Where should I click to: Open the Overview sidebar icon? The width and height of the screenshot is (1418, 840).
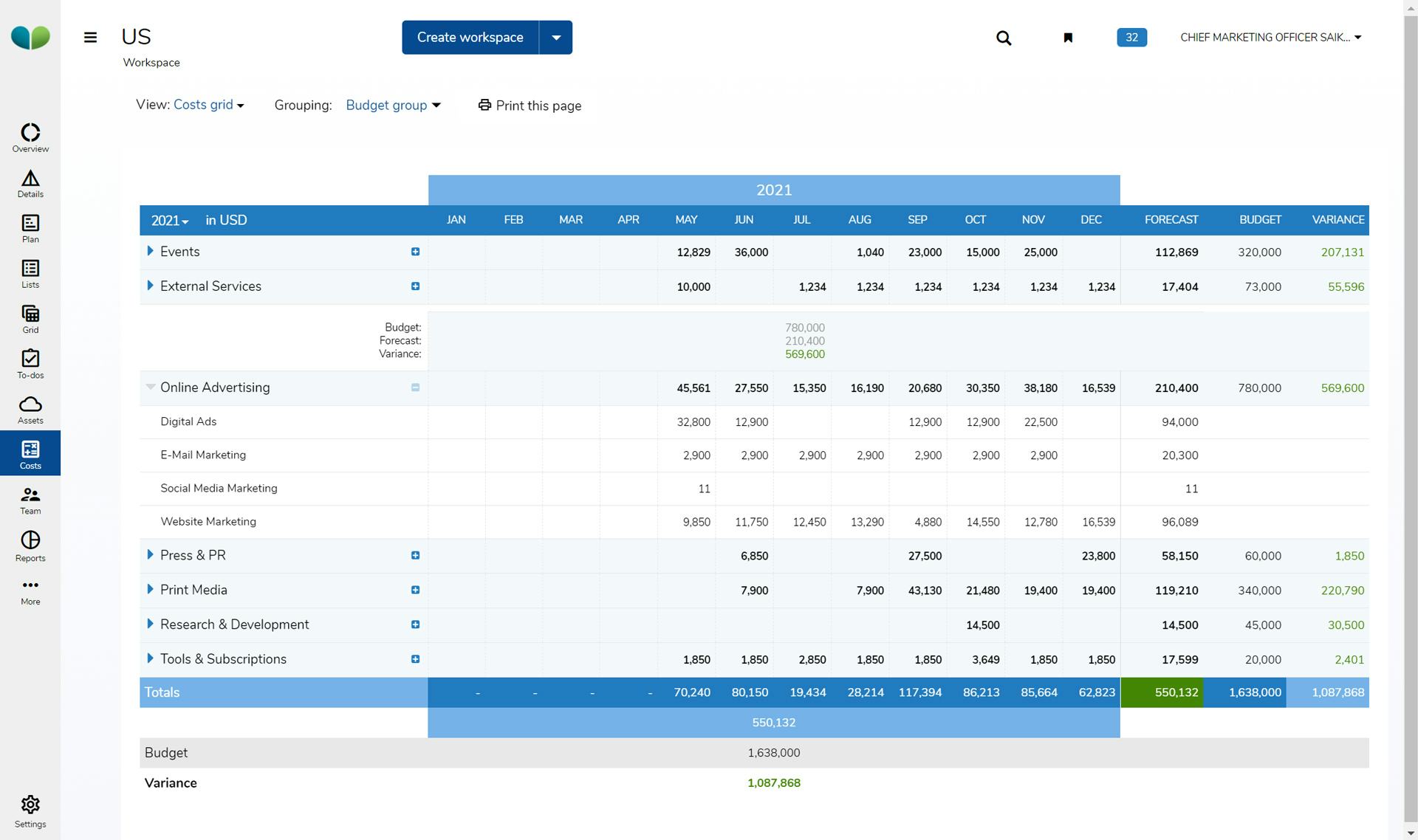click(x=30, y=137)
